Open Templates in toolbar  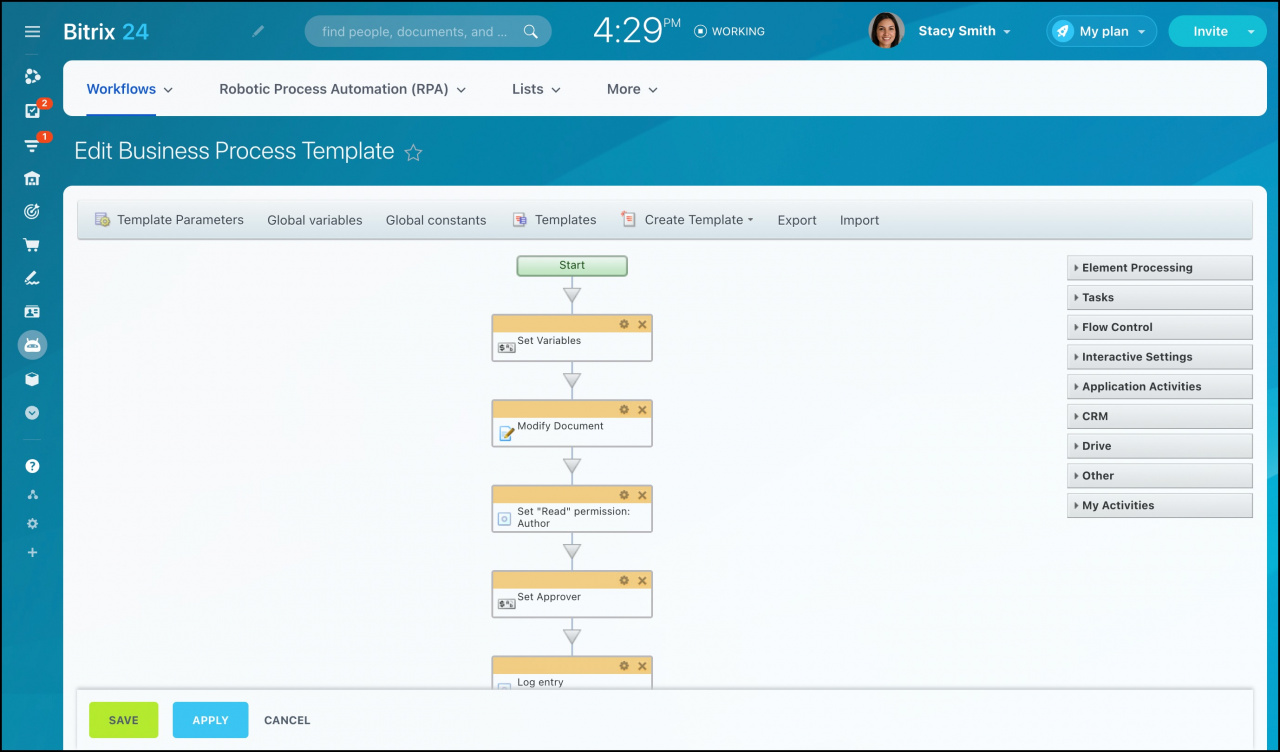[x=554, y=220]
